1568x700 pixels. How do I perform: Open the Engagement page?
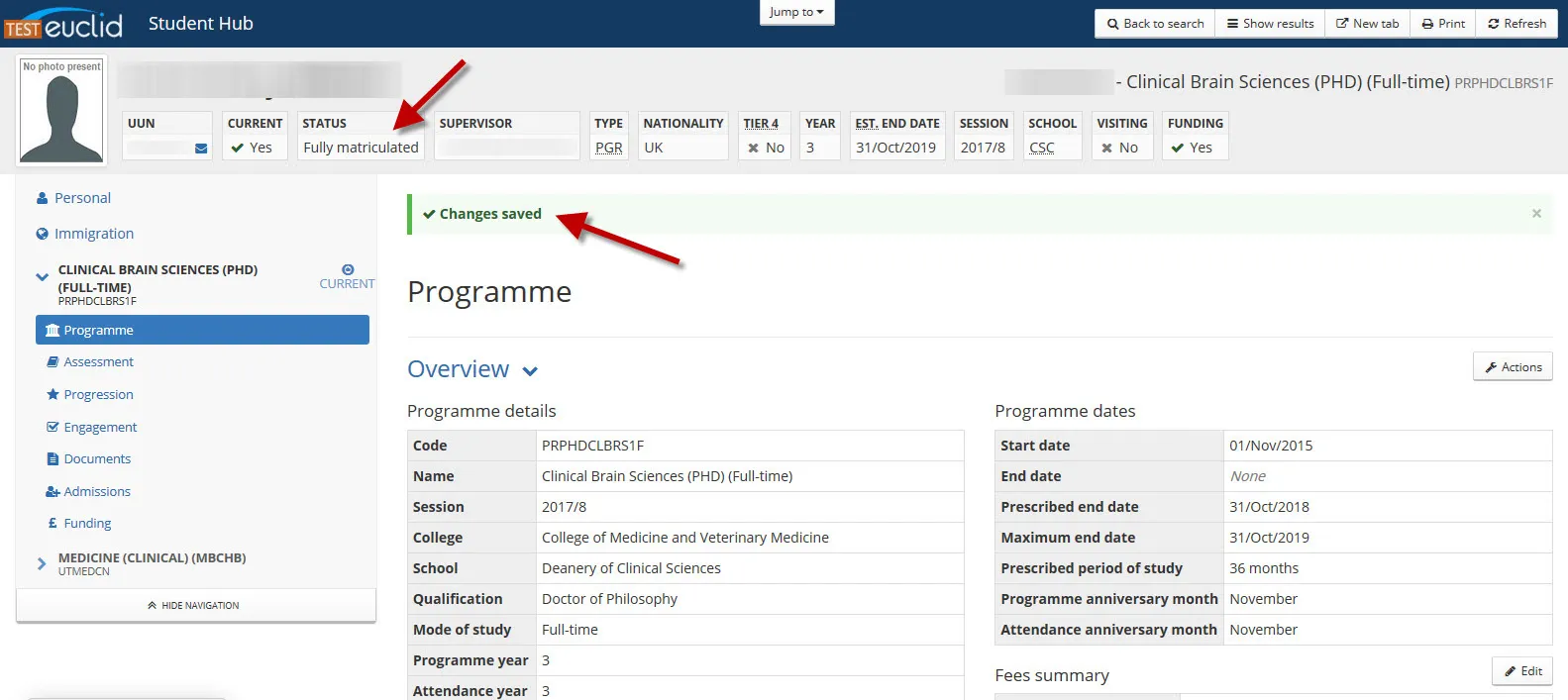(x=100, y=427)
